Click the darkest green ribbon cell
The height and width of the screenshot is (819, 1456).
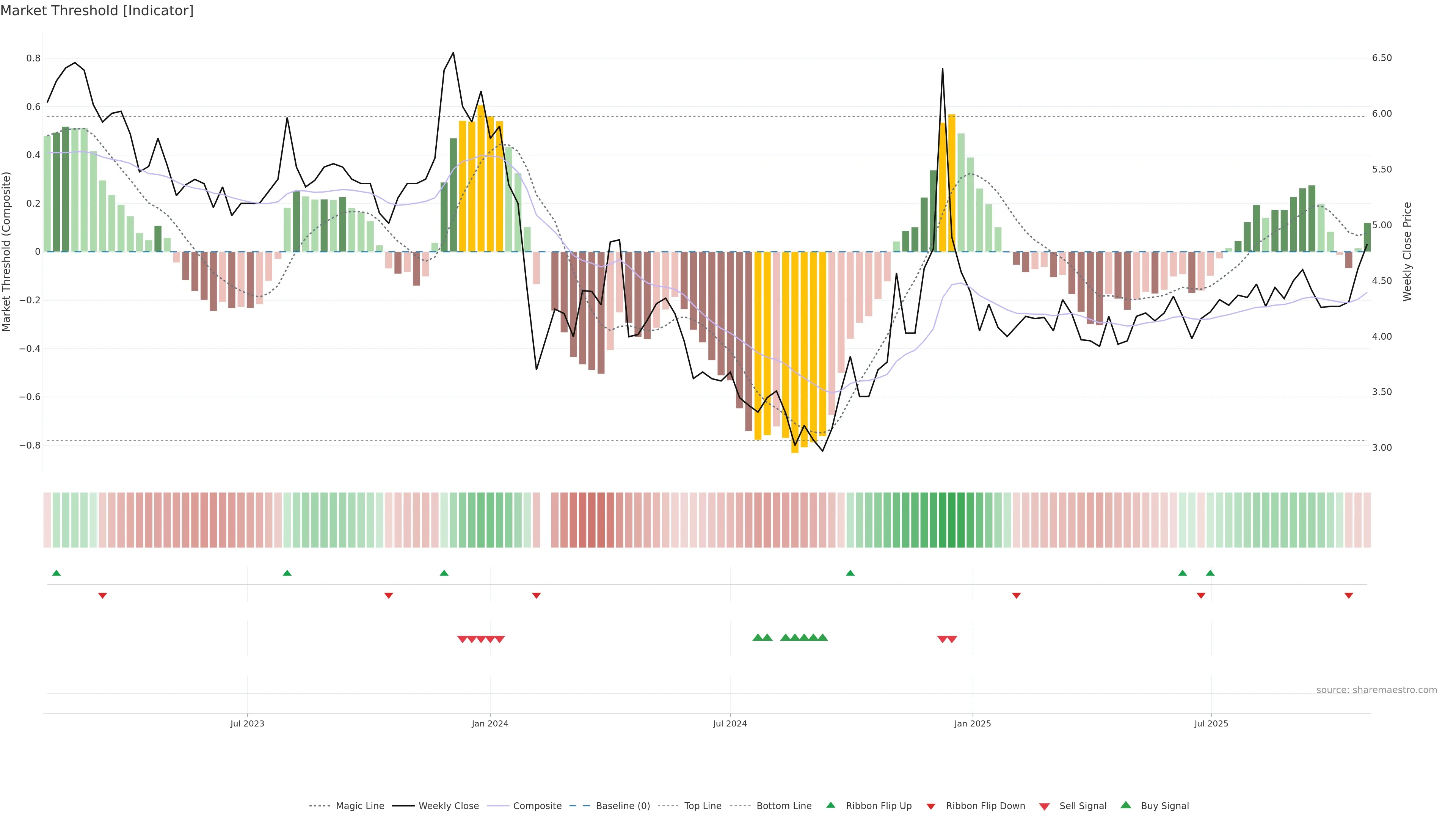[952, 520]
